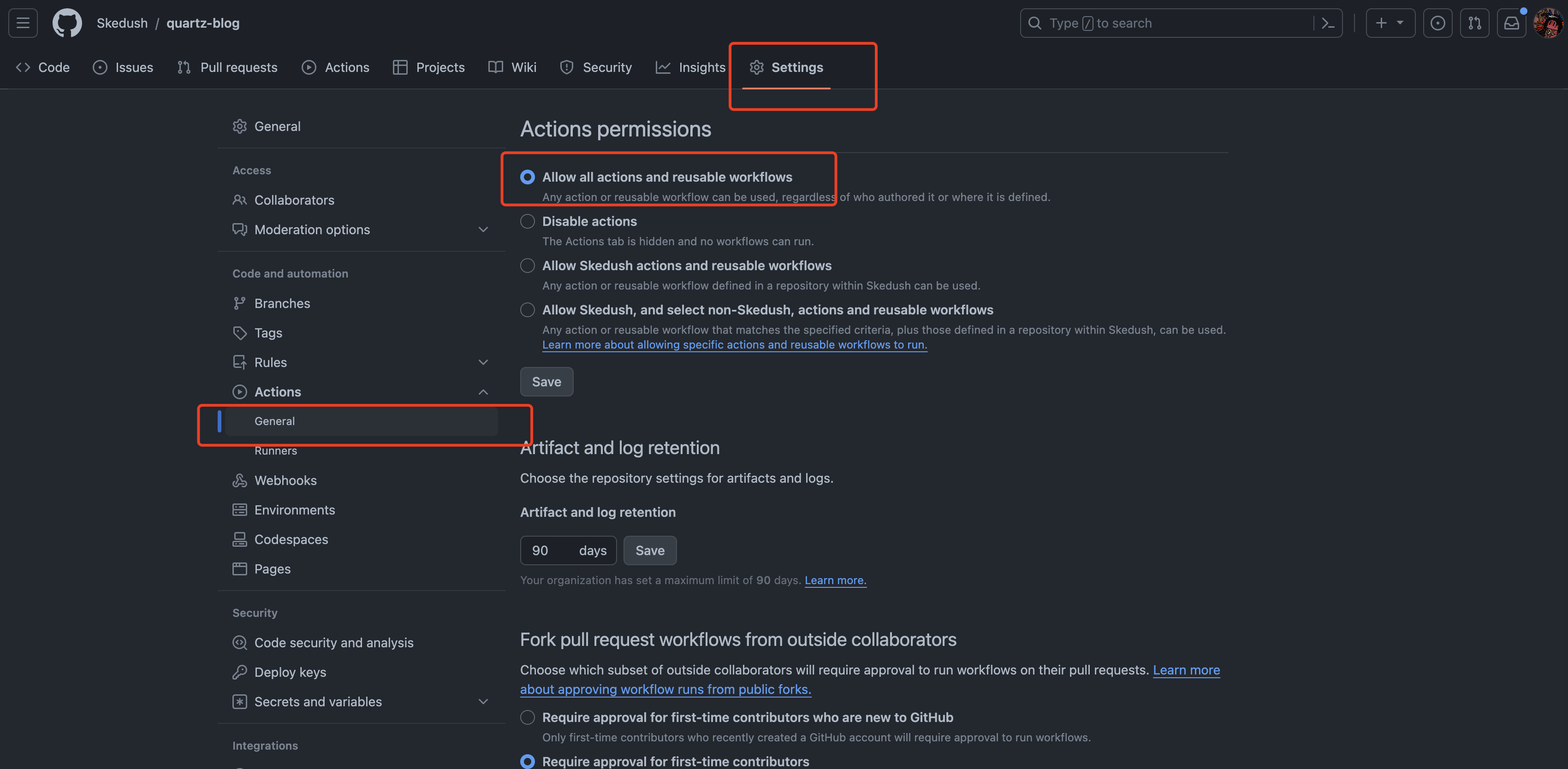Select approval for contributors new to GitHub
The height and width of the screenshot is (769, 1568).
pos(527,717)
